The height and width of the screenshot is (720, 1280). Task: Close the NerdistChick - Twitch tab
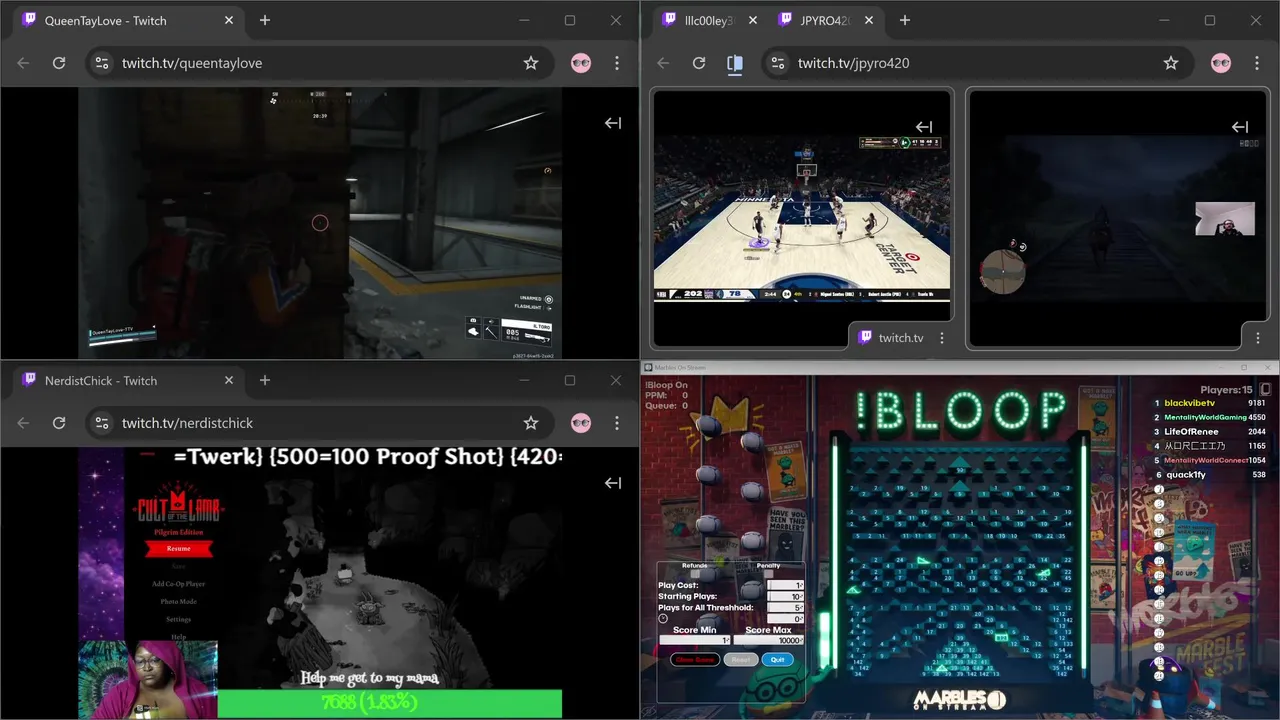point(229,380)
